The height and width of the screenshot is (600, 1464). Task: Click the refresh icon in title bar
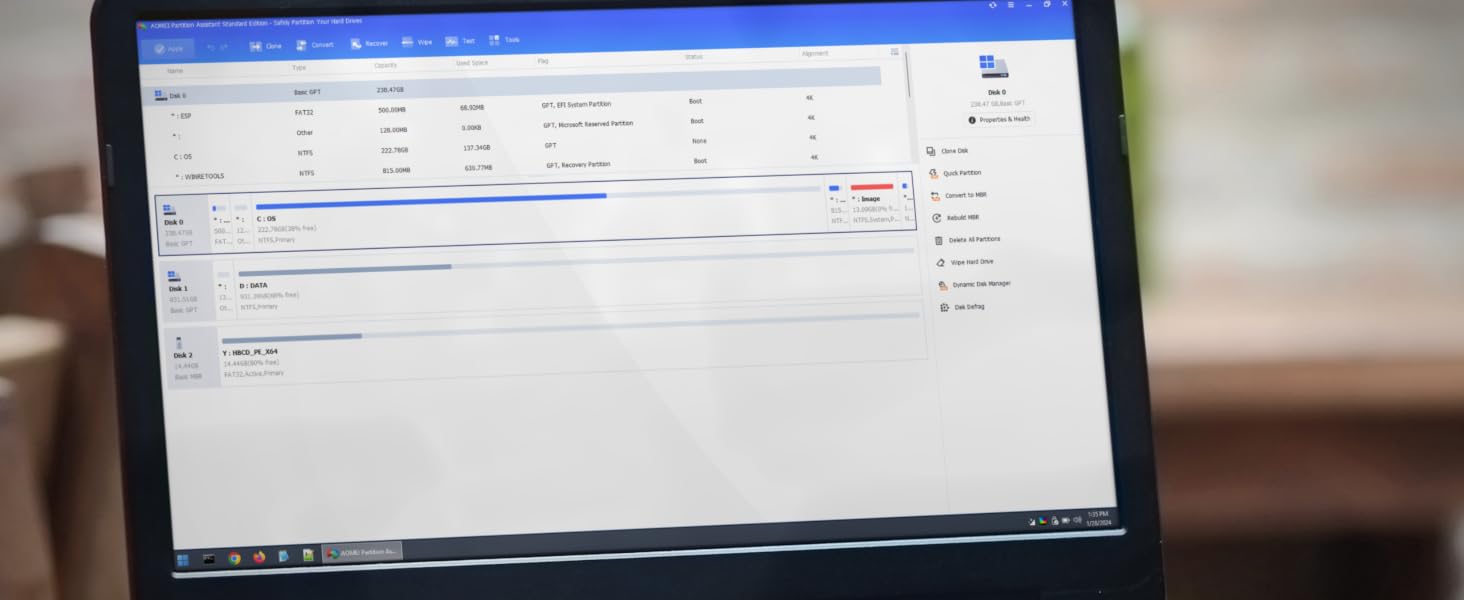coord(992,5)
